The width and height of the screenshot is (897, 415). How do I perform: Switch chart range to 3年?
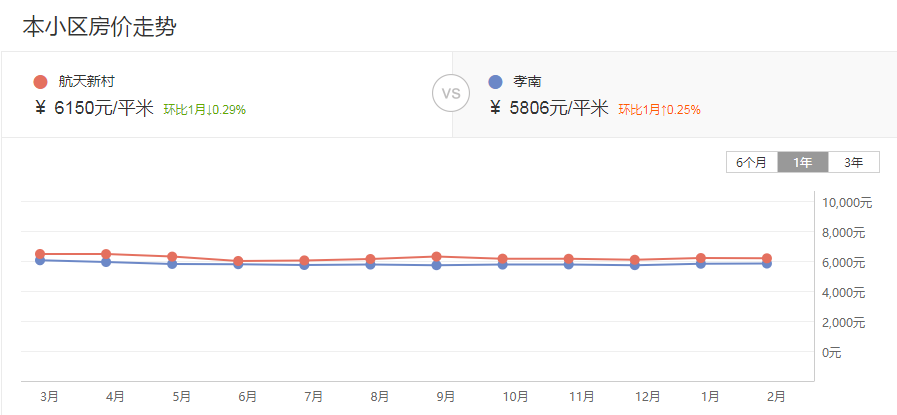pos(853,162)
